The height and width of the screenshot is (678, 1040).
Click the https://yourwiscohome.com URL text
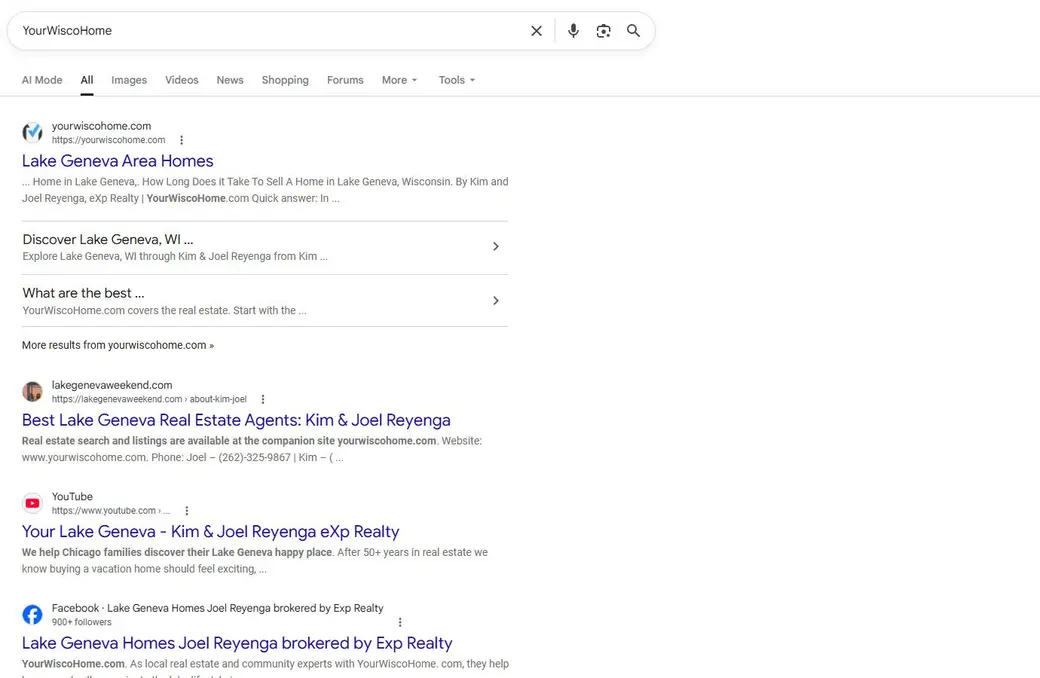tap(109, 140)
